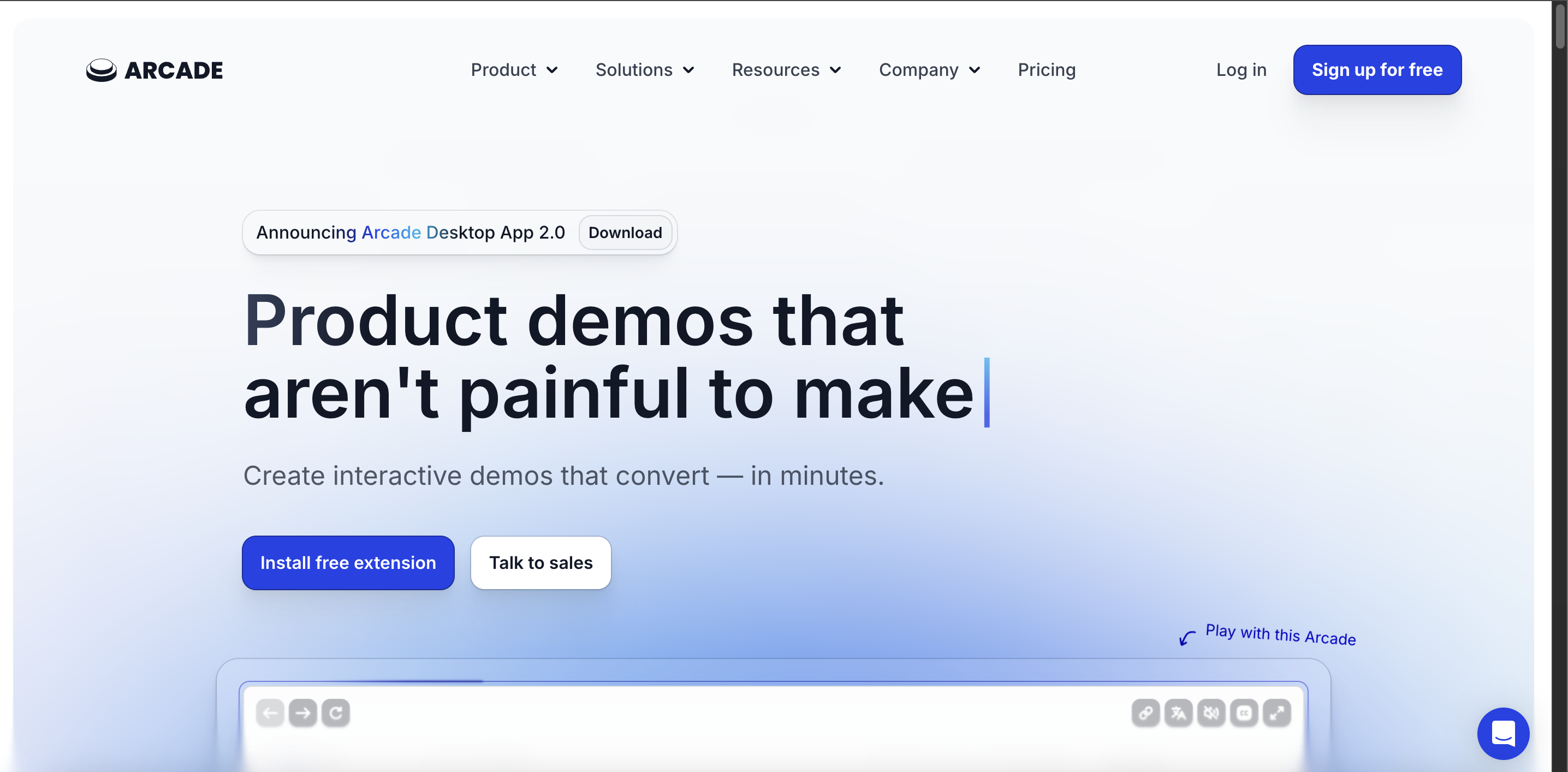Image resolution: width=1568 pixels, height=772 pixels.
Task: Expand the Product menu
Action: pyautogui.click(x=514, y=70)
